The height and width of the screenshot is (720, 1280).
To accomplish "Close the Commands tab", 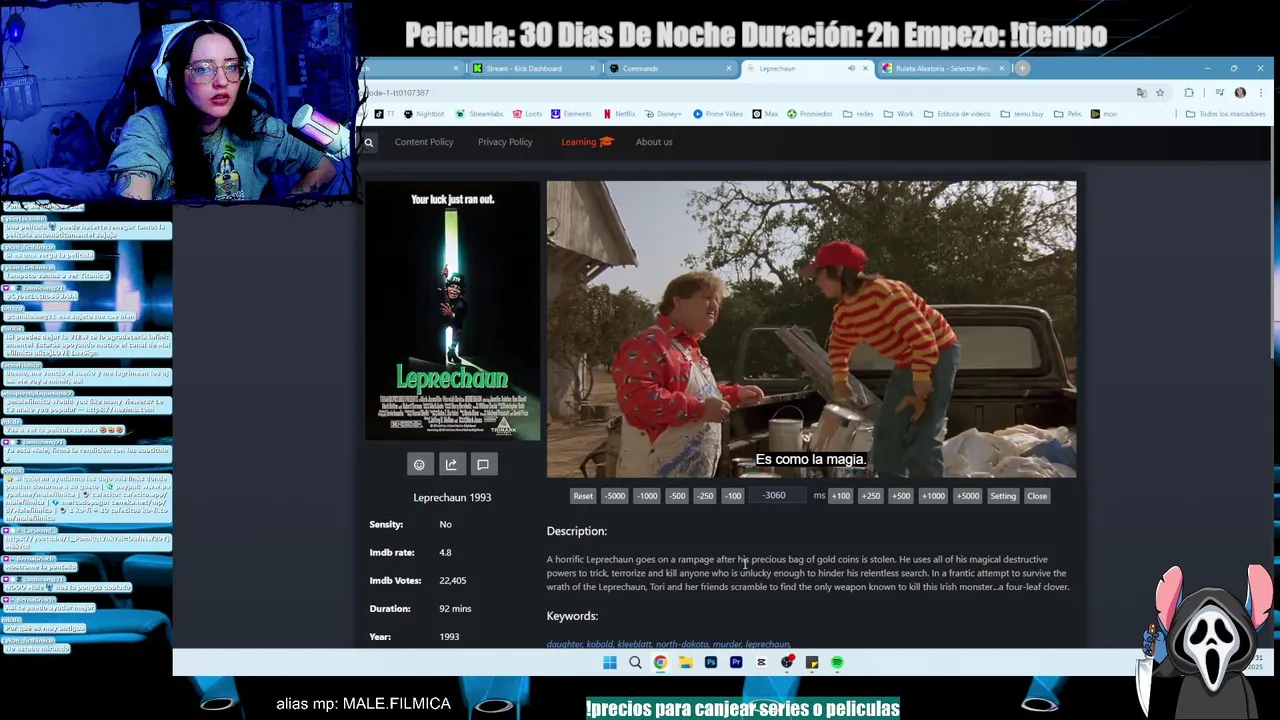I will 728,68.
